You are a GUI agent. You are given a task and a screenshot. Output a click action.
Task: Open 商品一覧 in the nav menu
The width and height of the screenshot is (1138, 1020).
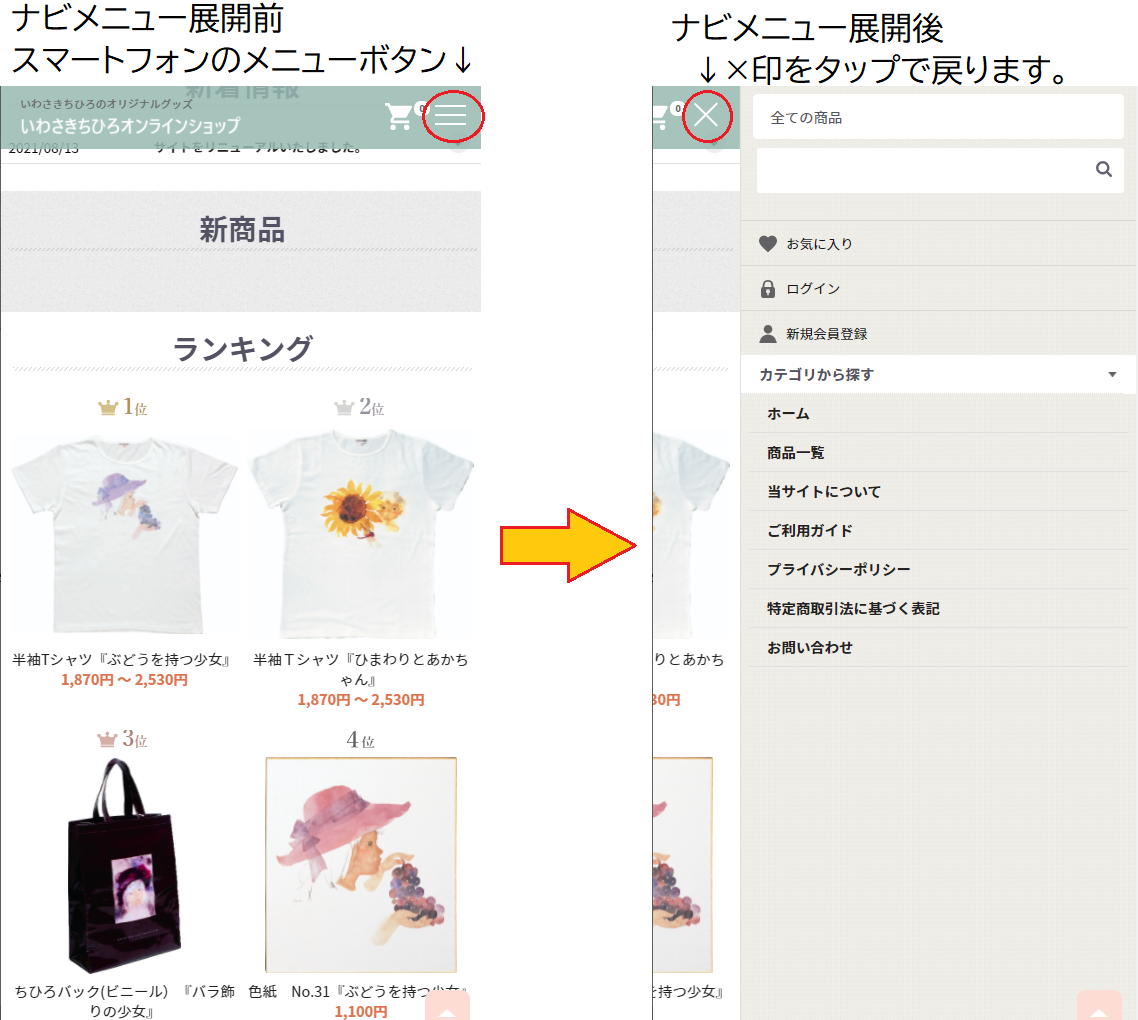795,453
